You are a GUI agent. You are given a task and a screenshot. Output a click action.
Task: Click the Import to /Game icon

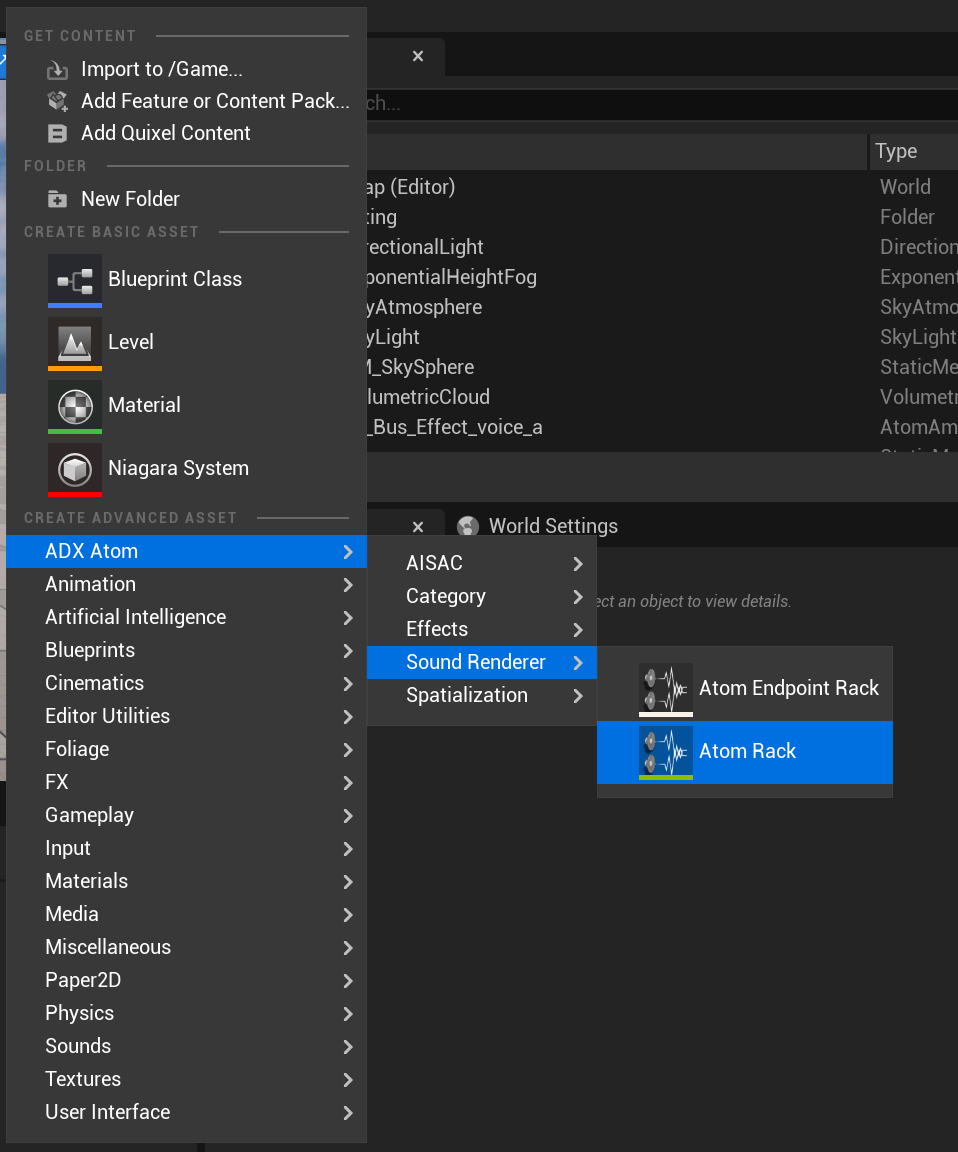click(58, 70)
